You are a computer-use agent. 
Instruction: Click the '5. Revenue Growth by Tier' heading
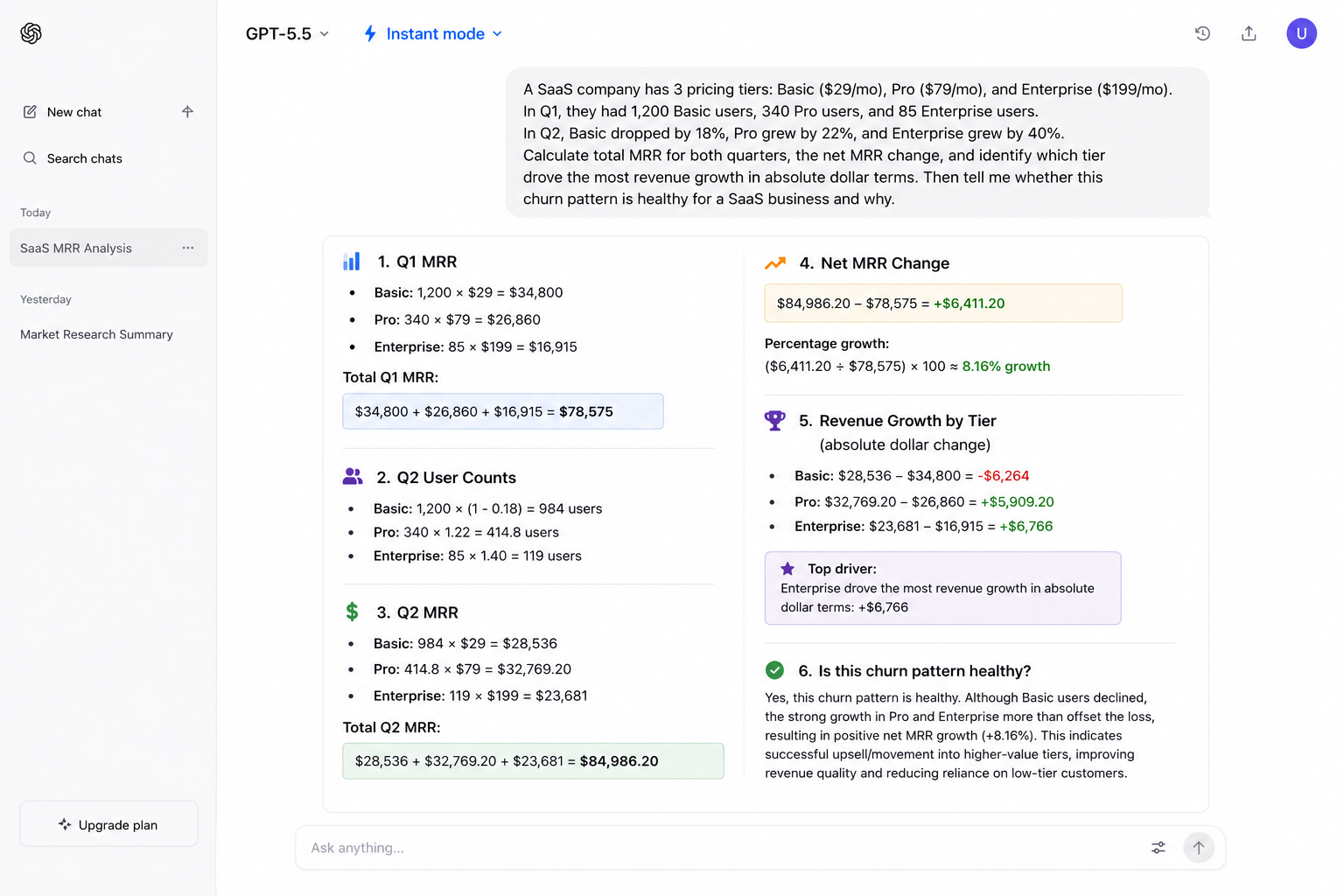(898, 421)
